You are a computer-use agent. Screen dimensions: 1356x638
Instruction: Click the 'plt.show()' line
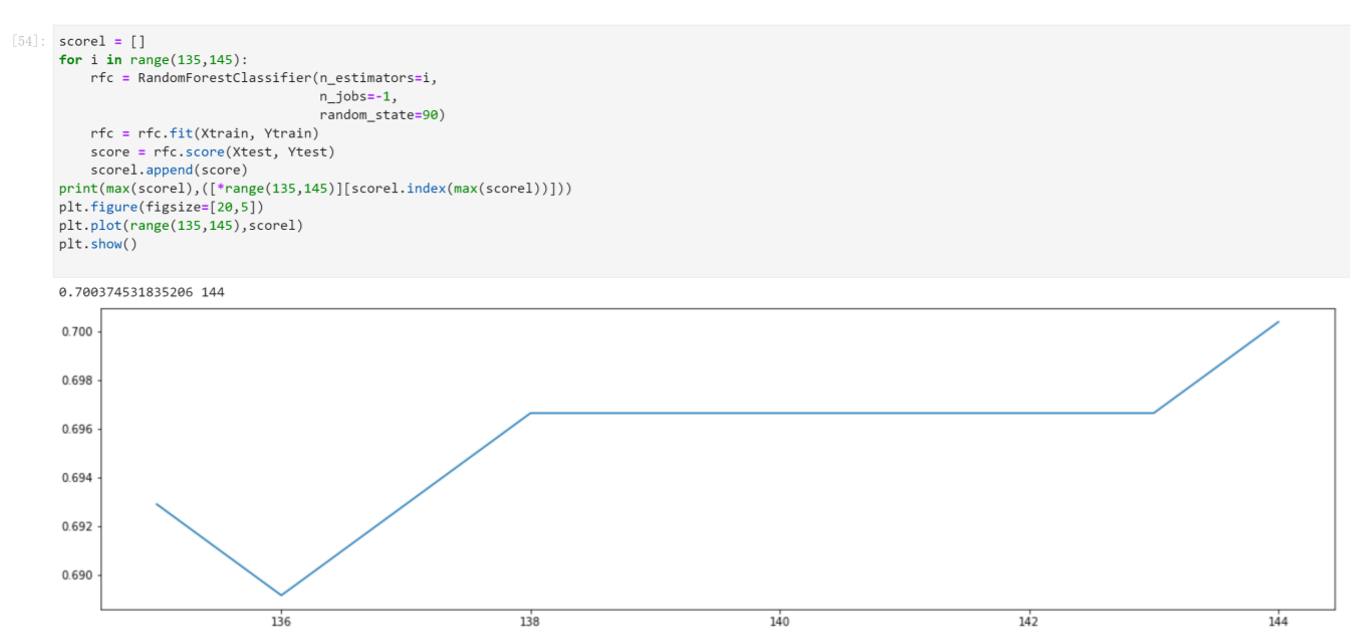[x=97, y=243]
